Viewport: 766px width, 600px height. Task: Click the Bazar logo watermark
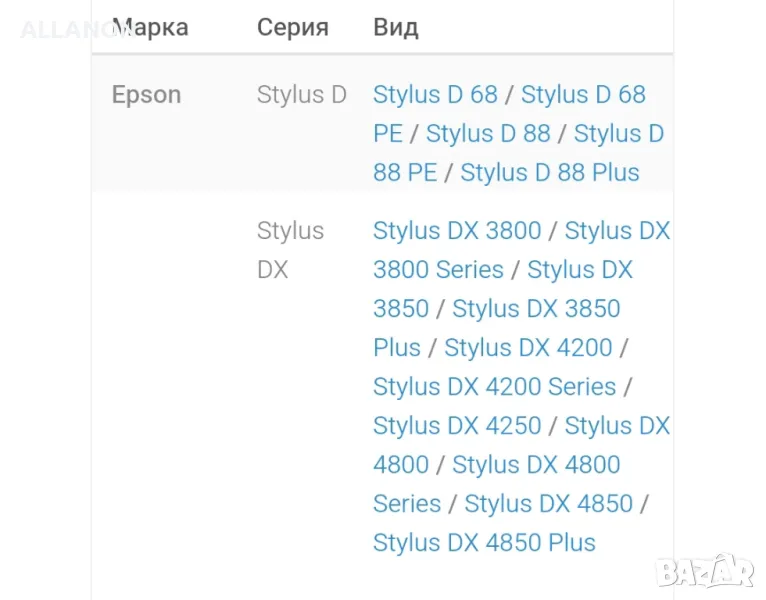click(703, 569)
